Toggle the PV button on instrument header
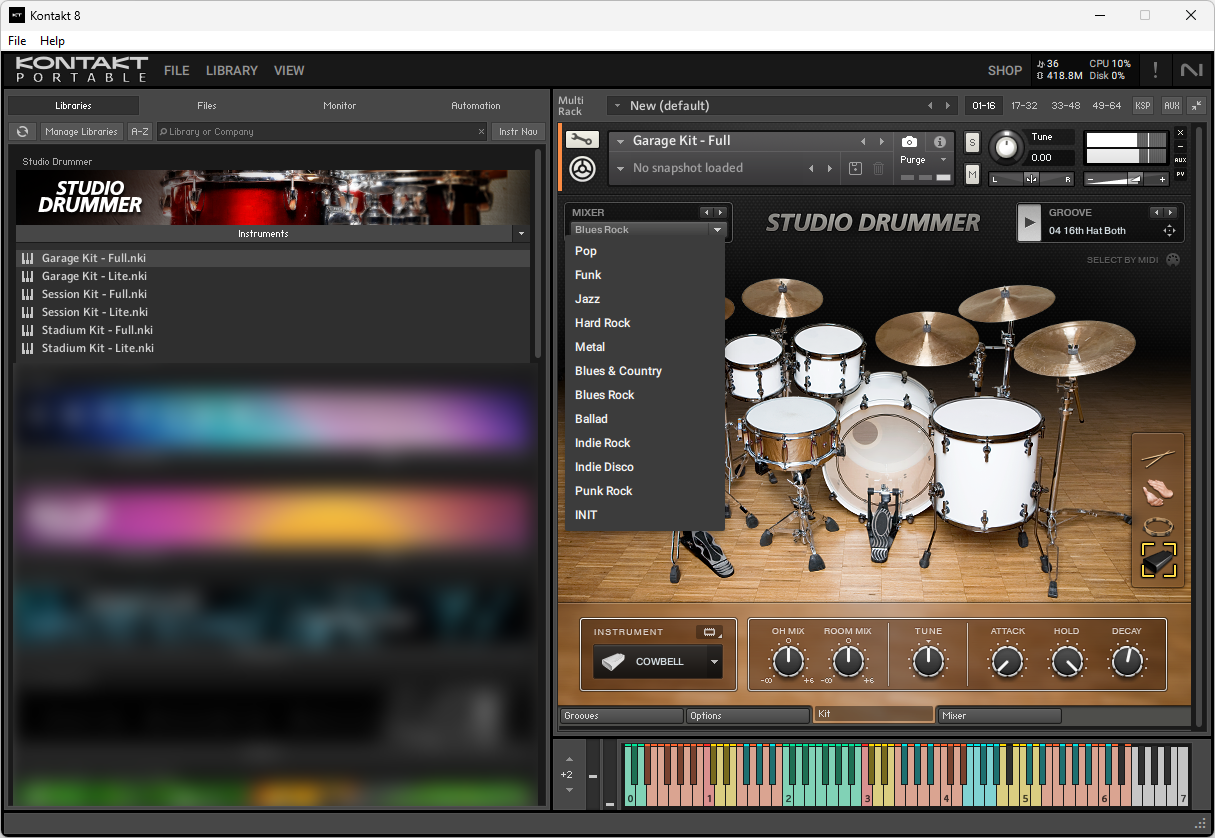The image size is (1215, 838). [x=1180, y=174]
